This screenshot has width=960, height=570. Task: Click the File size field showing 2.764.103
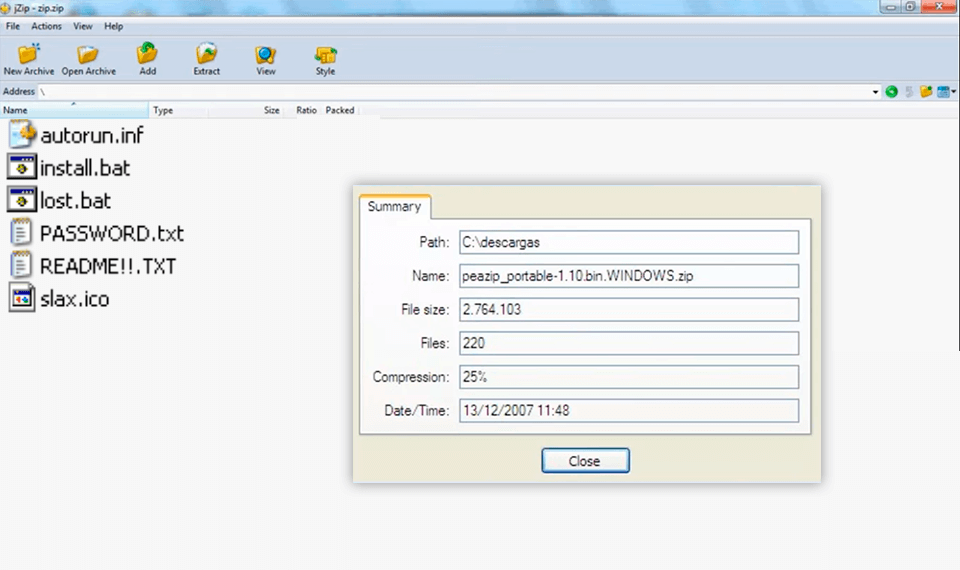coord(629,309)
